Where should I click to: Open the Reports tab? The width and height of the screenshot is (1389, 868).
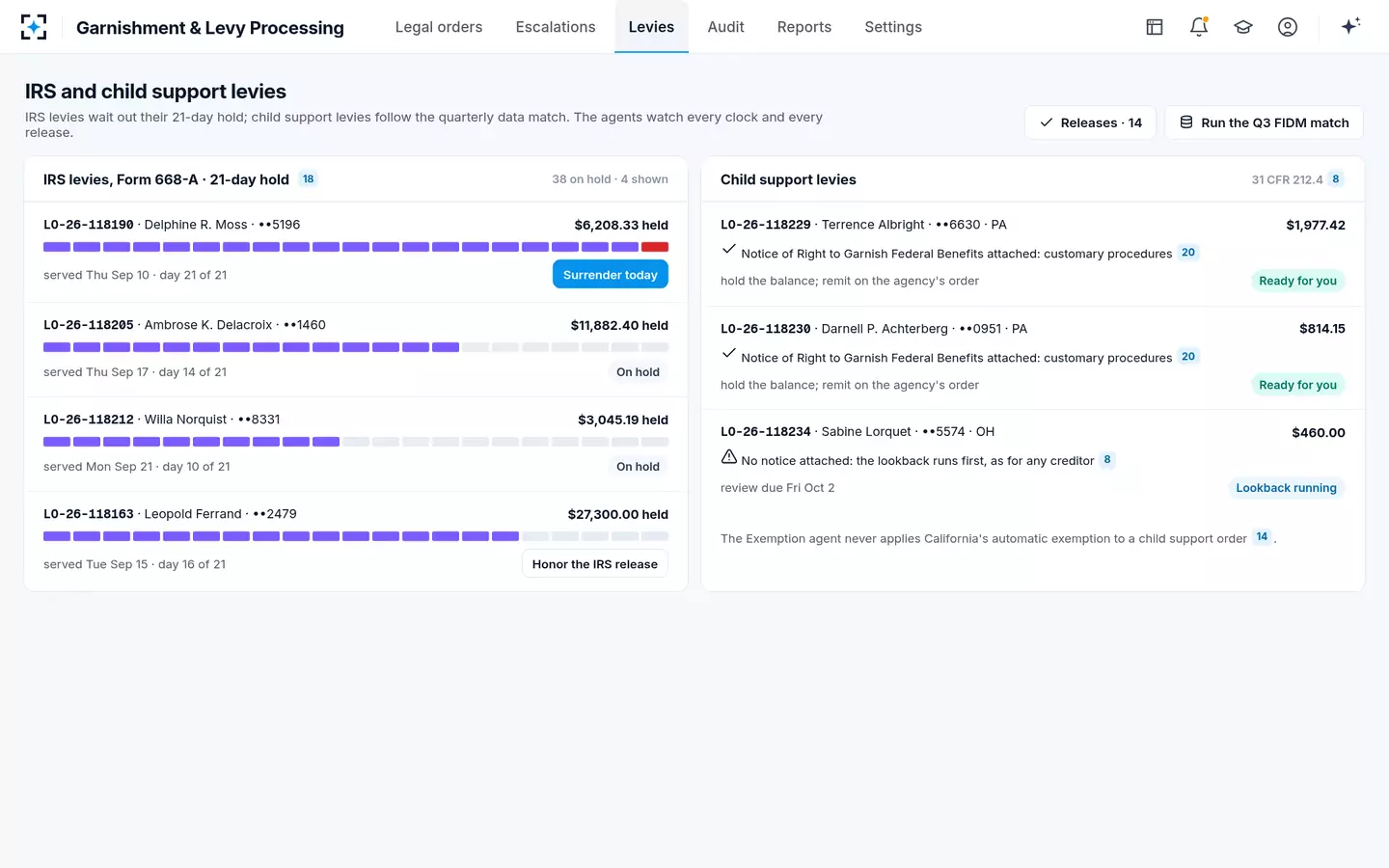click(x=804, y=27)
